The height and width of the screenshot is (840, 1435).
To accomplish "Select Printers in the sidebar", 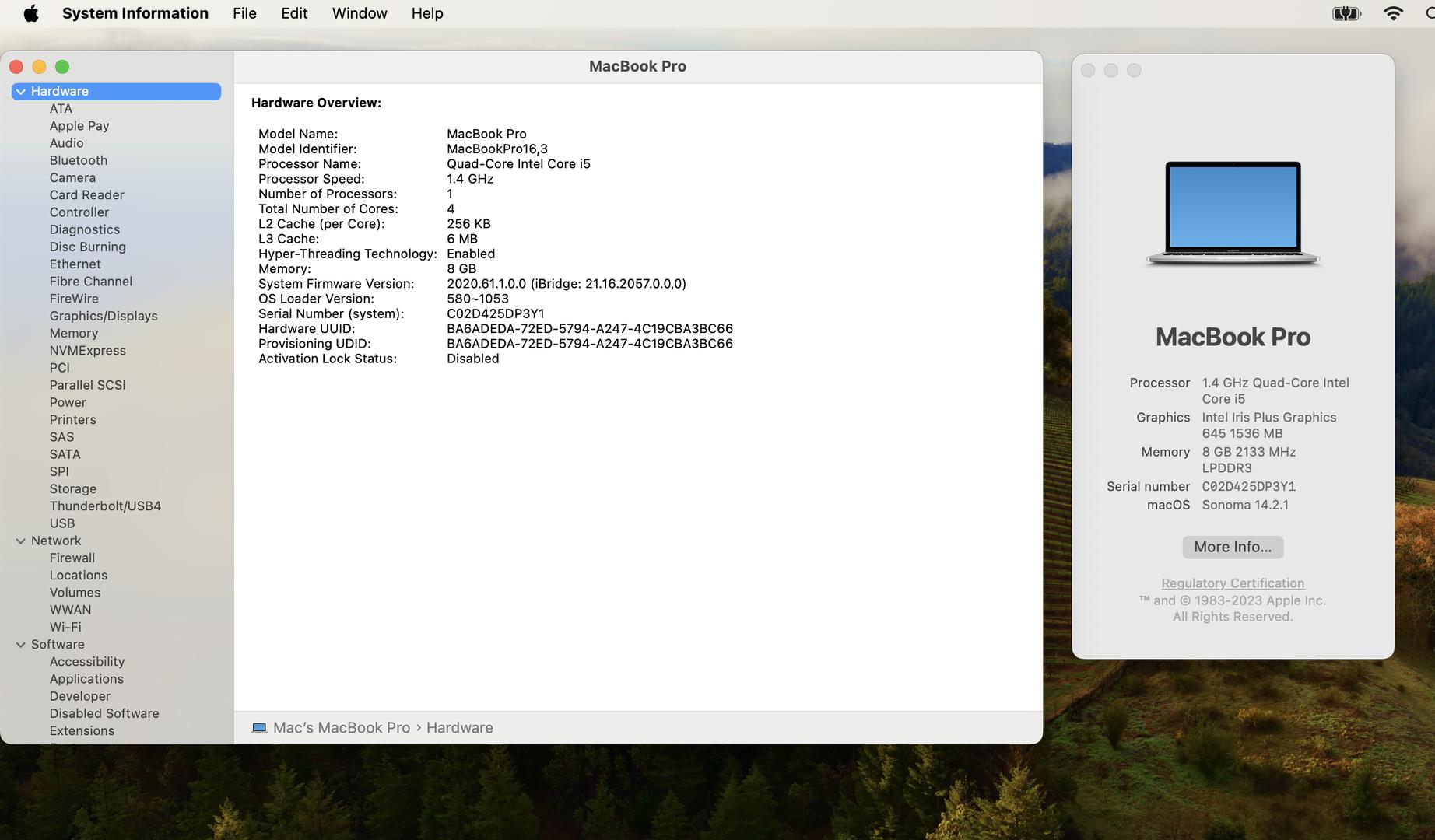I will pos(73,420).
